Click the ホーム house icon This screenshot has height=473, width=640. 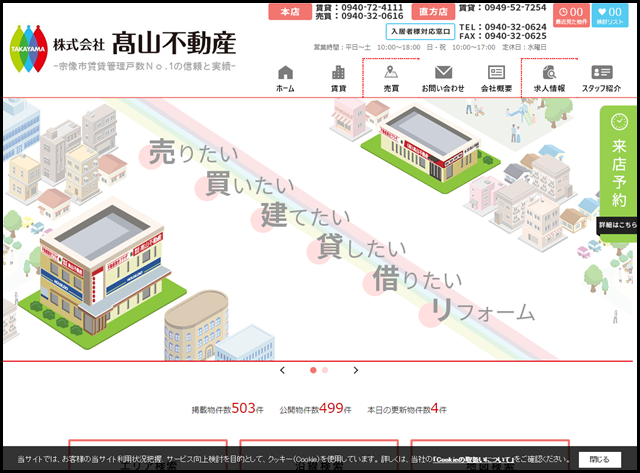(285, 73)
